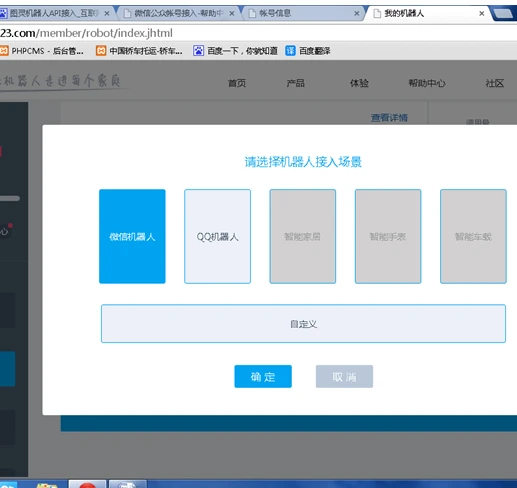Open 帮助中心 in site navigation
The width and height of the screenshot is (517, 488).
coord(427,83)
